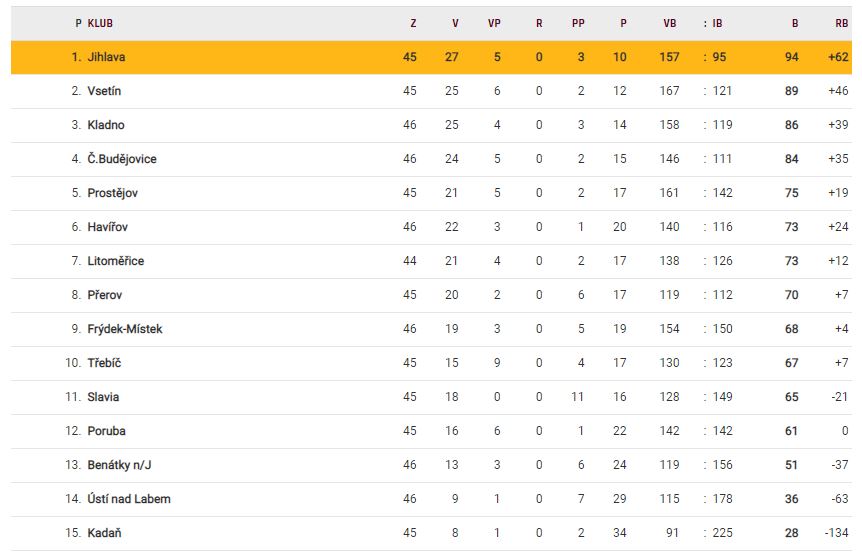The width and height of the screenshot is (862, 557).
Task: Click the Benátky n/J club name
Action: point(120,465)
